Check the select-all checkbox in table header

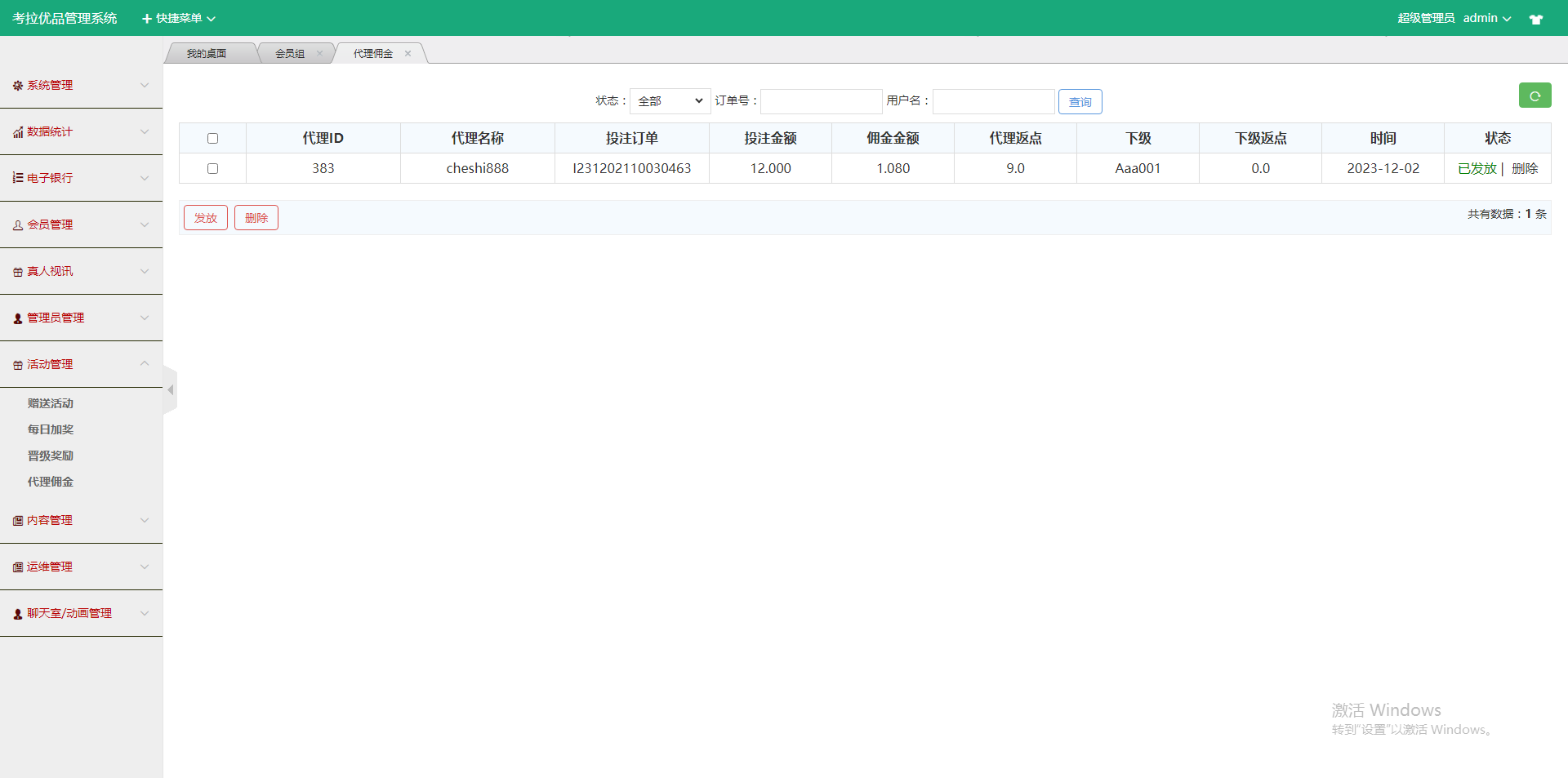(x=212, y=138)
